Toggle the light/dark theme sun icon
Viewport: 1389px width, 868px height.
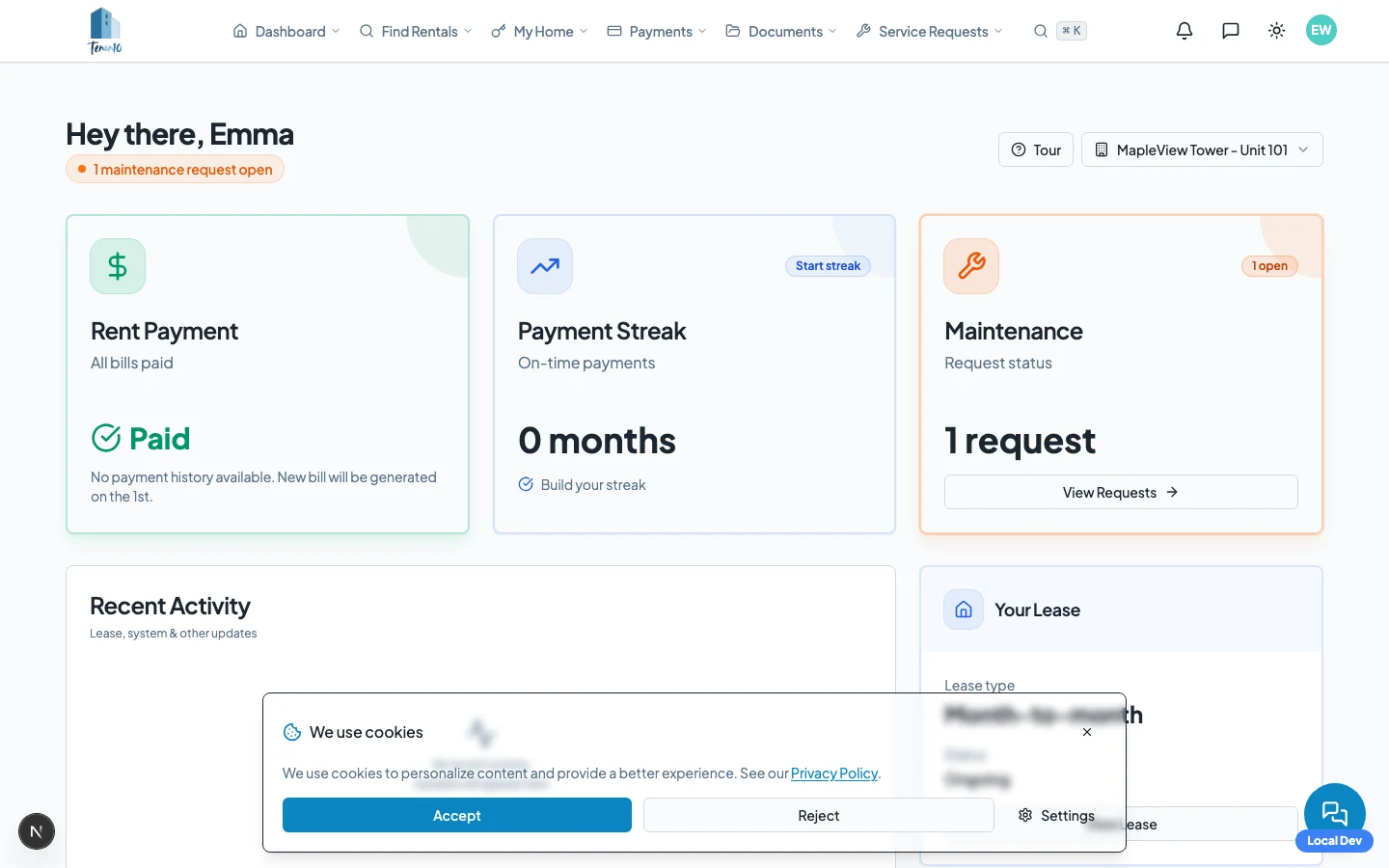[x=1277, y=31]
